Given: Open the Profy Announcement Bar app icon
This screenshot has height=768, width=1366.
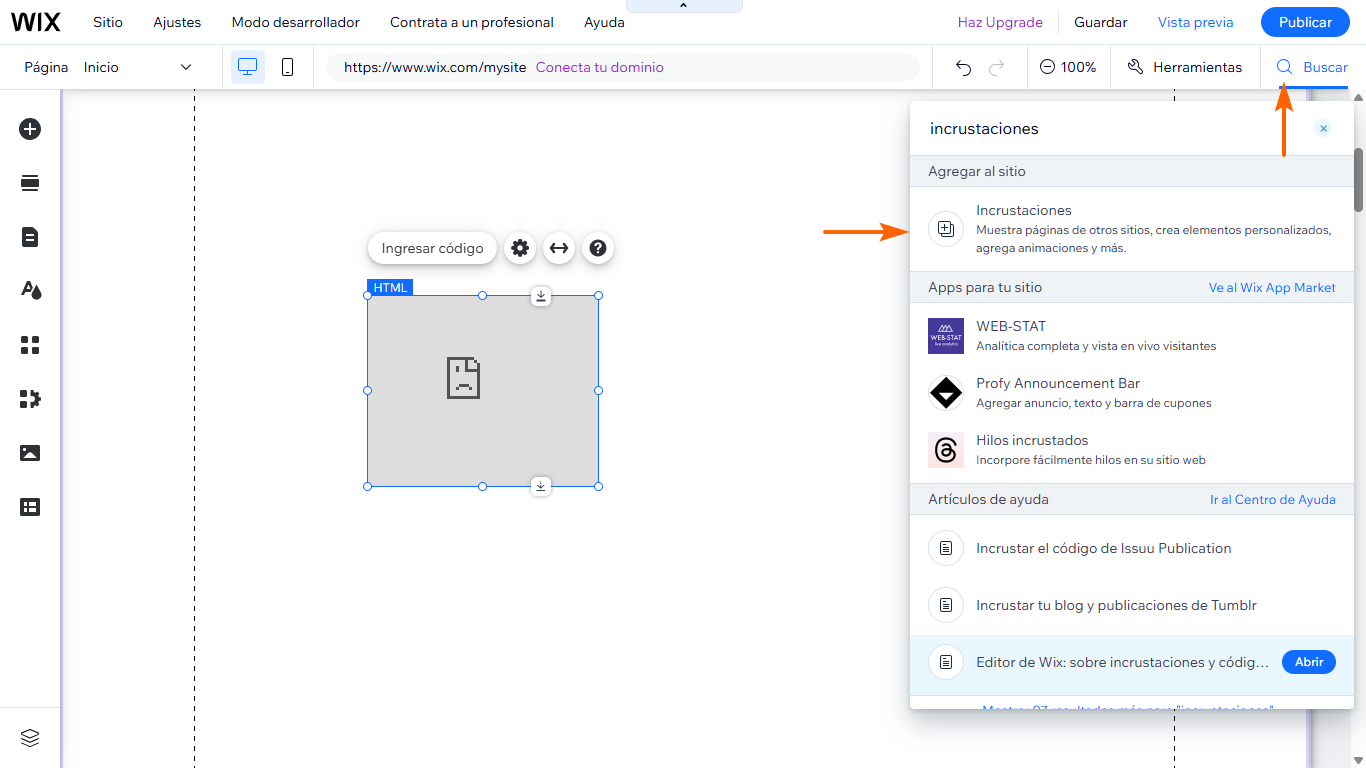Looking at the screenshot, I should 946,393.
